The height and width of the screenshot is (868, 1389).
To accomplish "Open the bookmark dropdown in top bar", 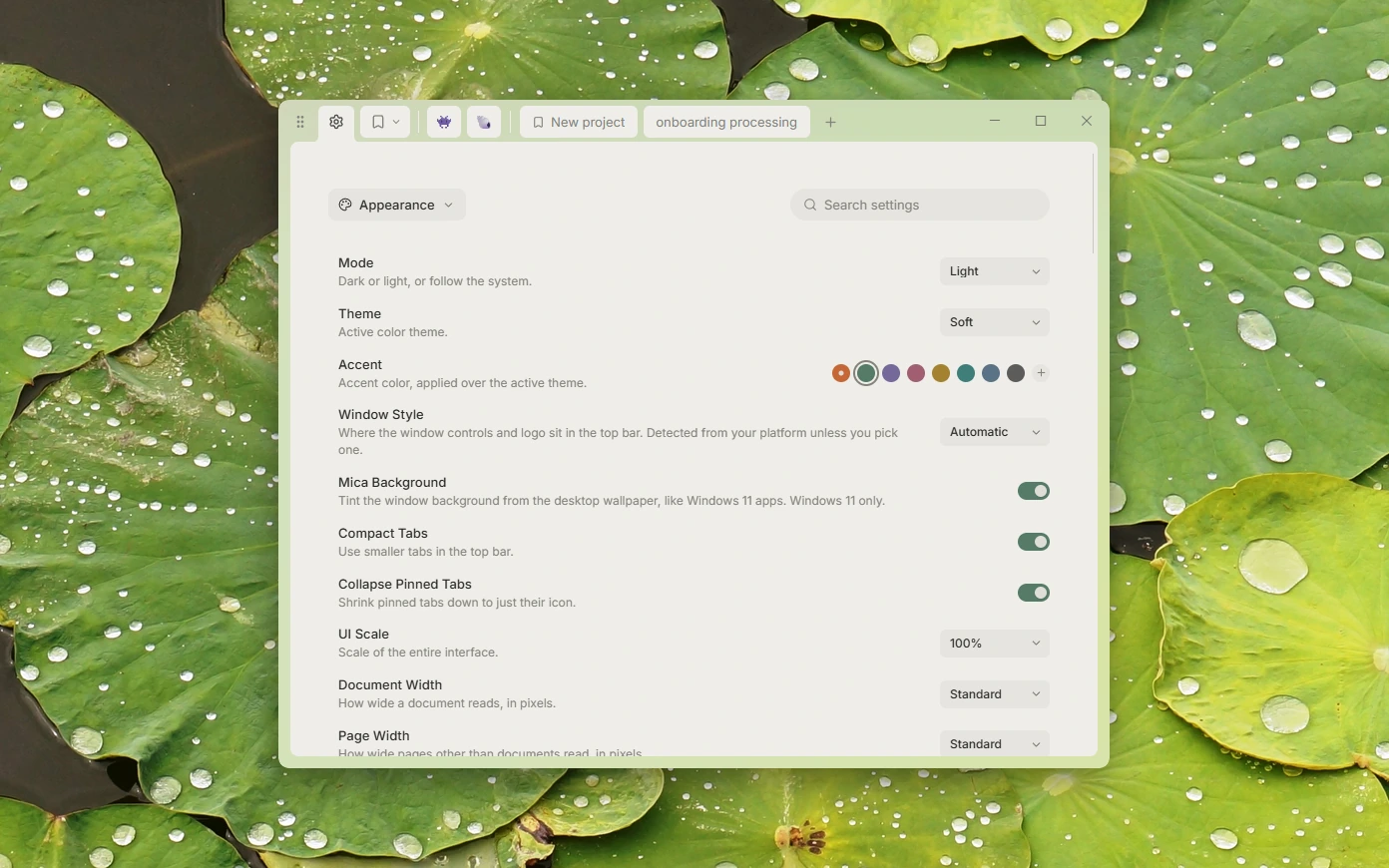I will (x=385, y=122).
